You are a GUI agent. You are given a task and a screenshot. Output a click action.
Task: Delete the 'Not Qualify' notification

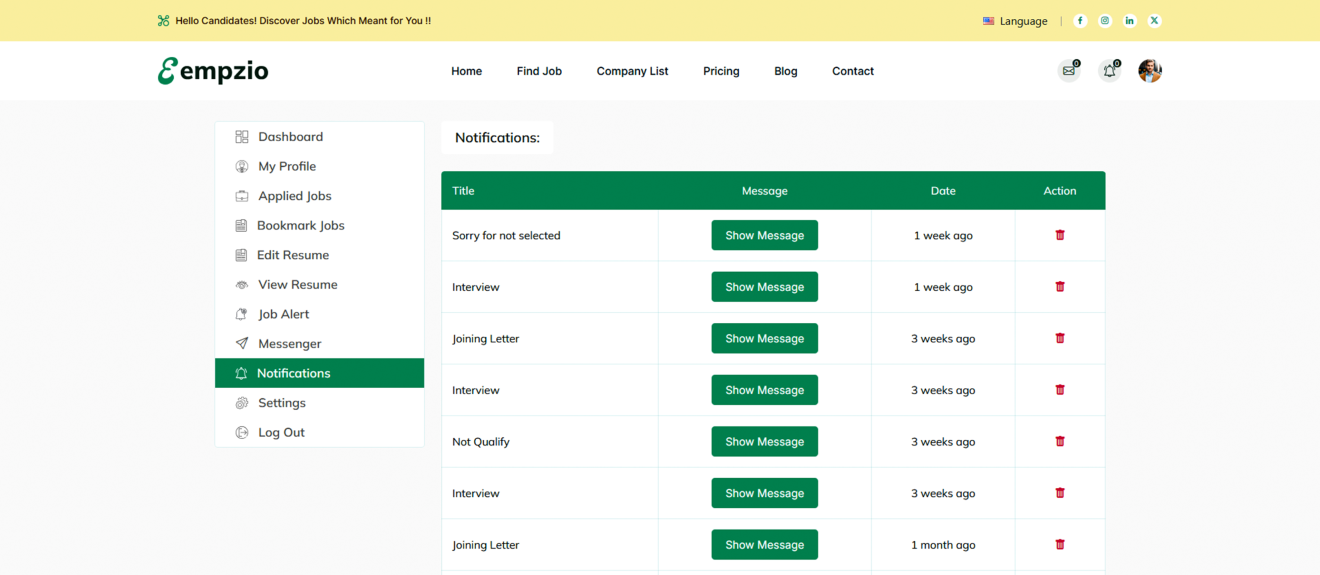coord(1060,441)
